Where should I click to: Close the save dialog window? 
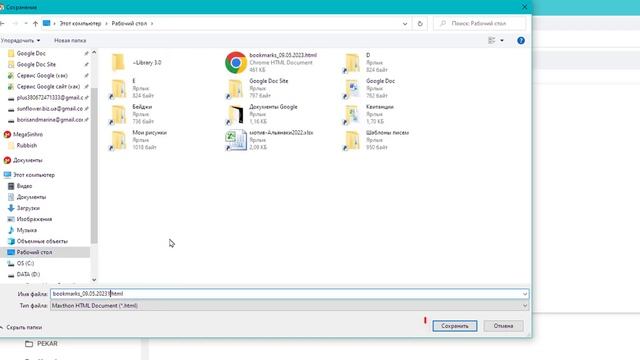pos(524,7)
